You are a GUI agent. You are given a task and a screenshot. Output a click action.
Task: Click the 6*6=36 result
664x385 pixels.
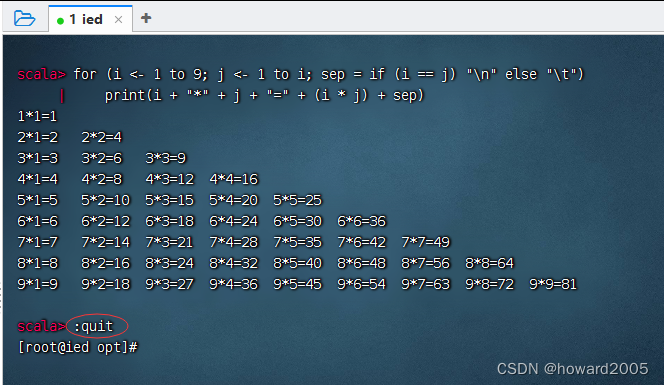[x=362, y=221]
